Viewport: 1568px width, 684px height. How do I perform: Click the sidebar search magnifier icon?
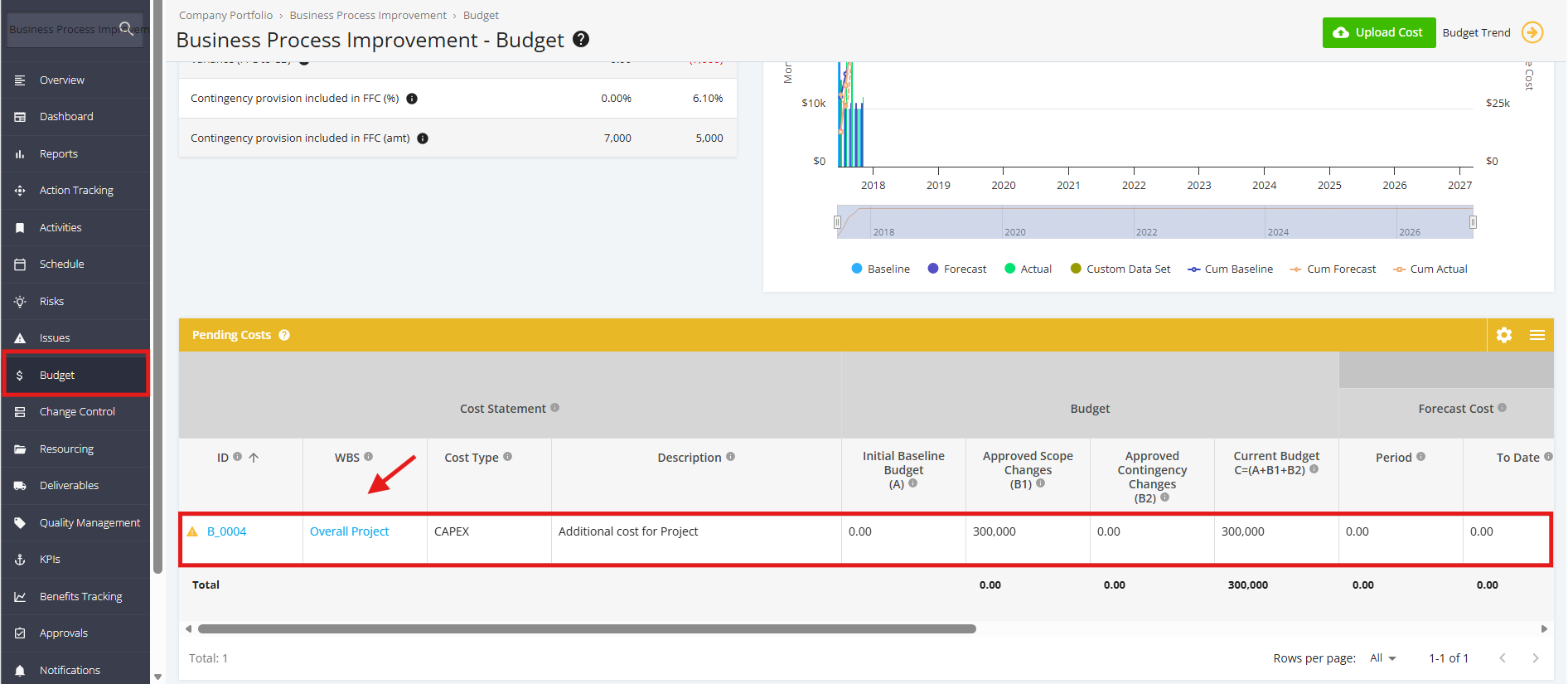(126, 28)
